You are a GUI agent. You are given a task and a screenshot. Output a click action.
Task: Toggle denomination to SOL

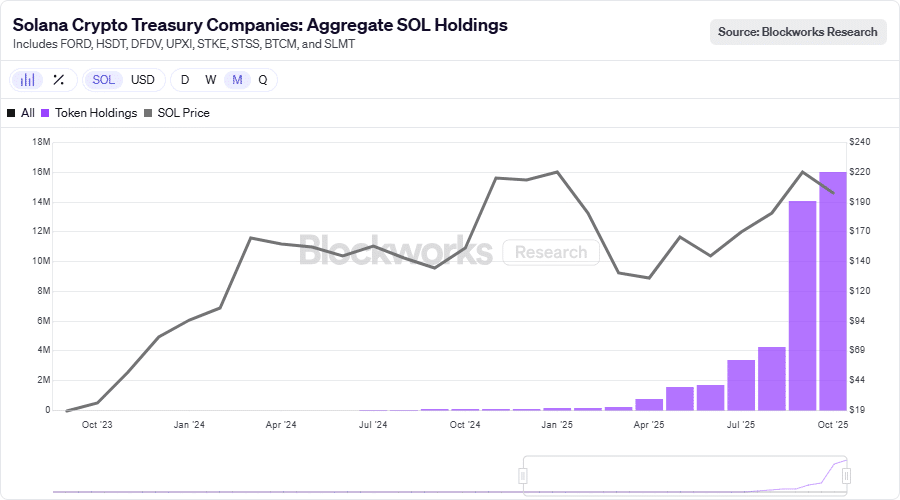pos(104,80)
